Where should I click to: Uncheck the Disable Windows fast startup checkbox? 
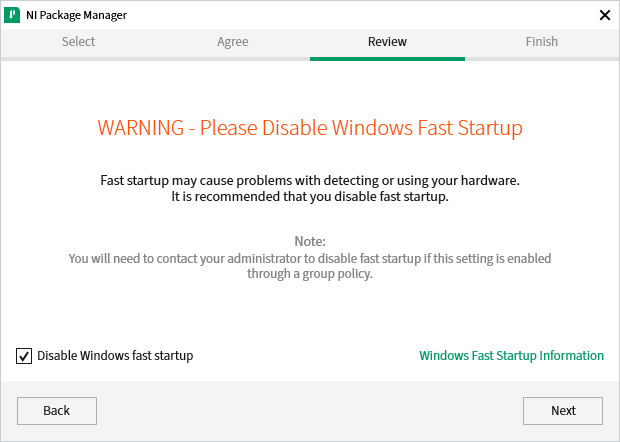point(24,356)
